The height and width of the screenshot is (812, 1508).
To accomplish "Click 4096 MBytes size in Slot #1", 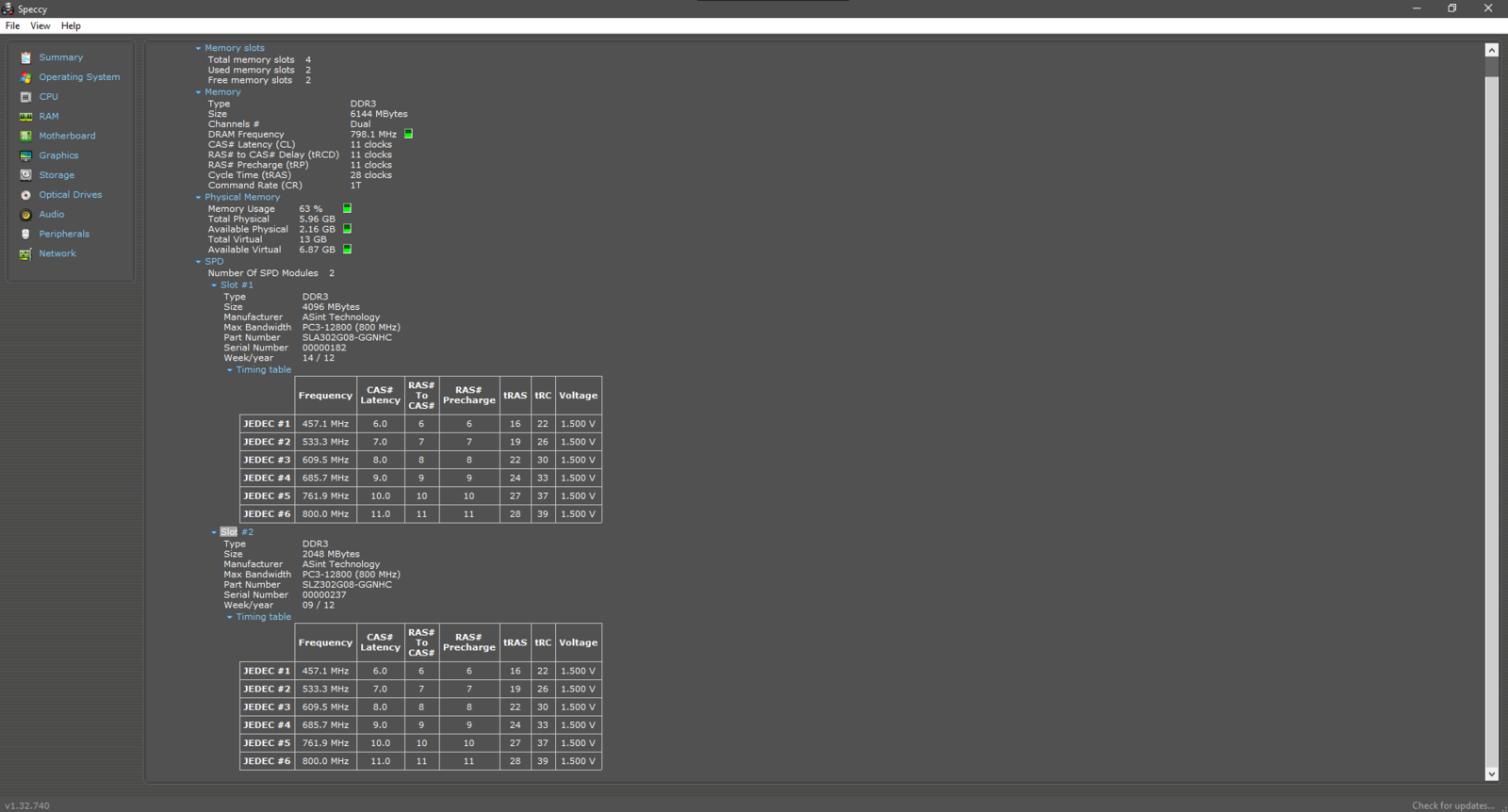I will [331, 307].
